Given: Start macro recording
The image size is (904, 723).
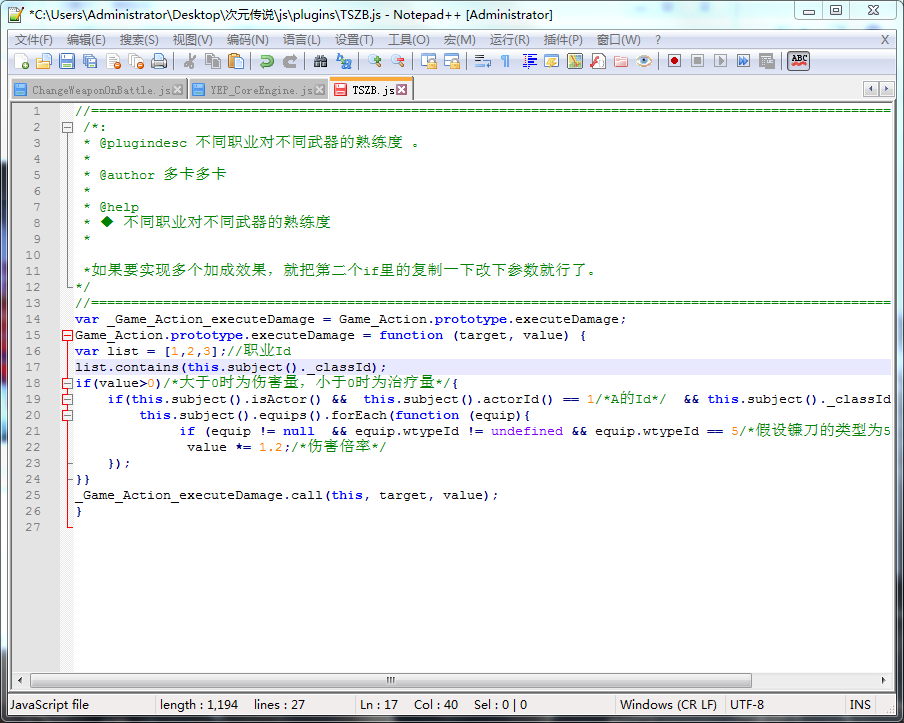Looking at the screenshot, I should tap(675, 61).
